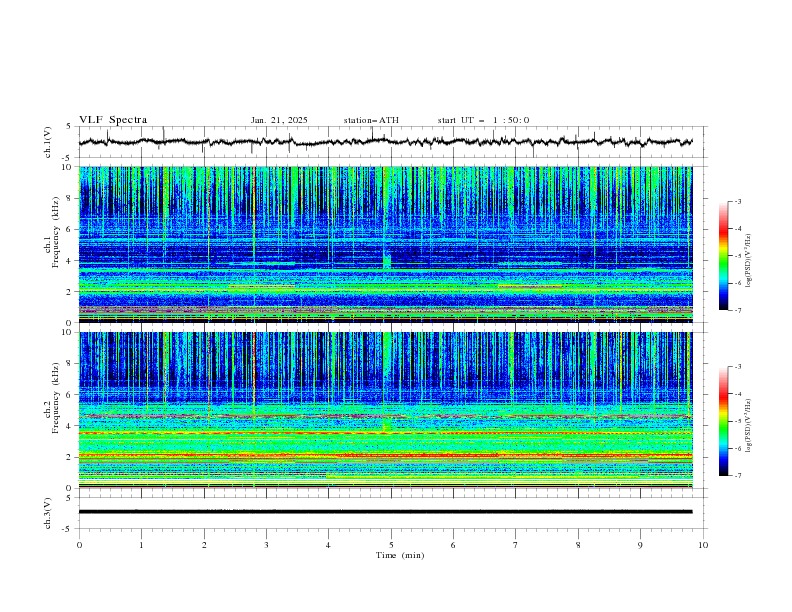
Task: Click the "-3" tick on ch.1 colorbar
Action: pyautogui.click(x=737, y=201)
